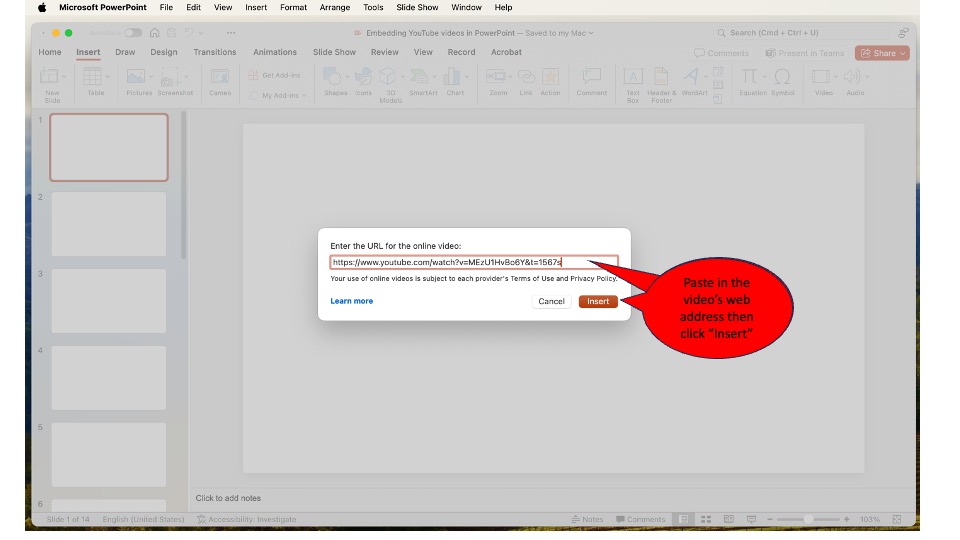This screenshot has width=960, height=540.
Task: Open Header & Footer settings
Action: (x=661, y=85)
